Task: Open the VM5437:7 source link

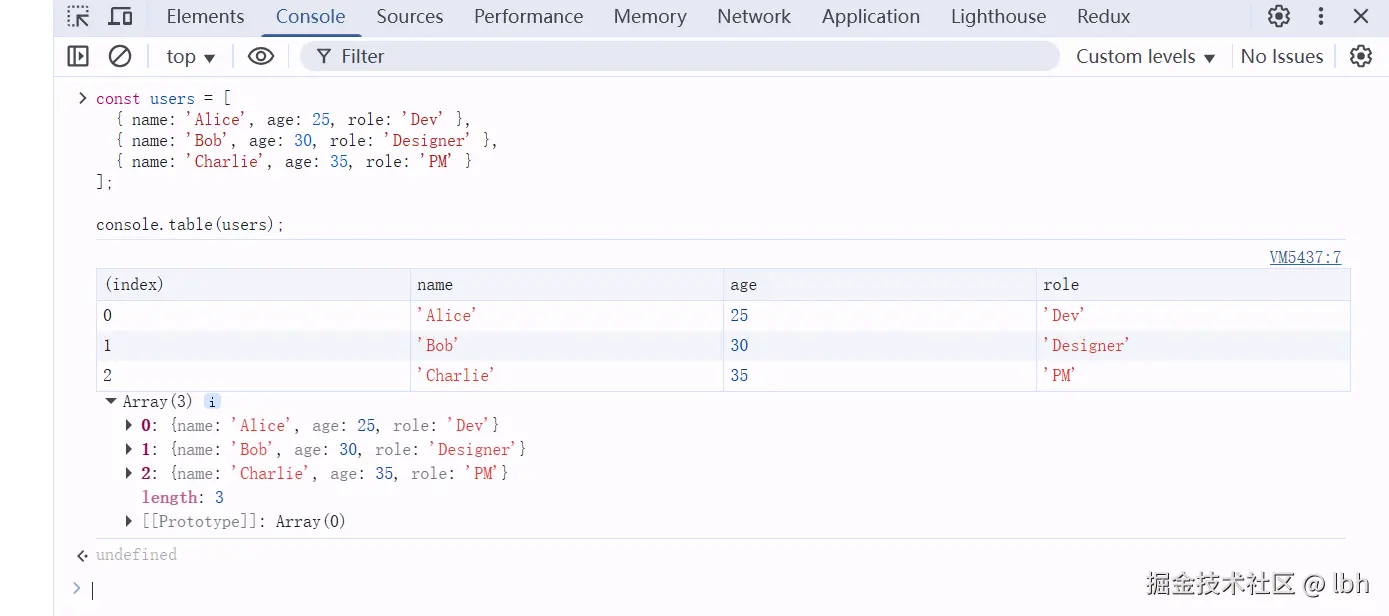Action: coord(1305,257)
